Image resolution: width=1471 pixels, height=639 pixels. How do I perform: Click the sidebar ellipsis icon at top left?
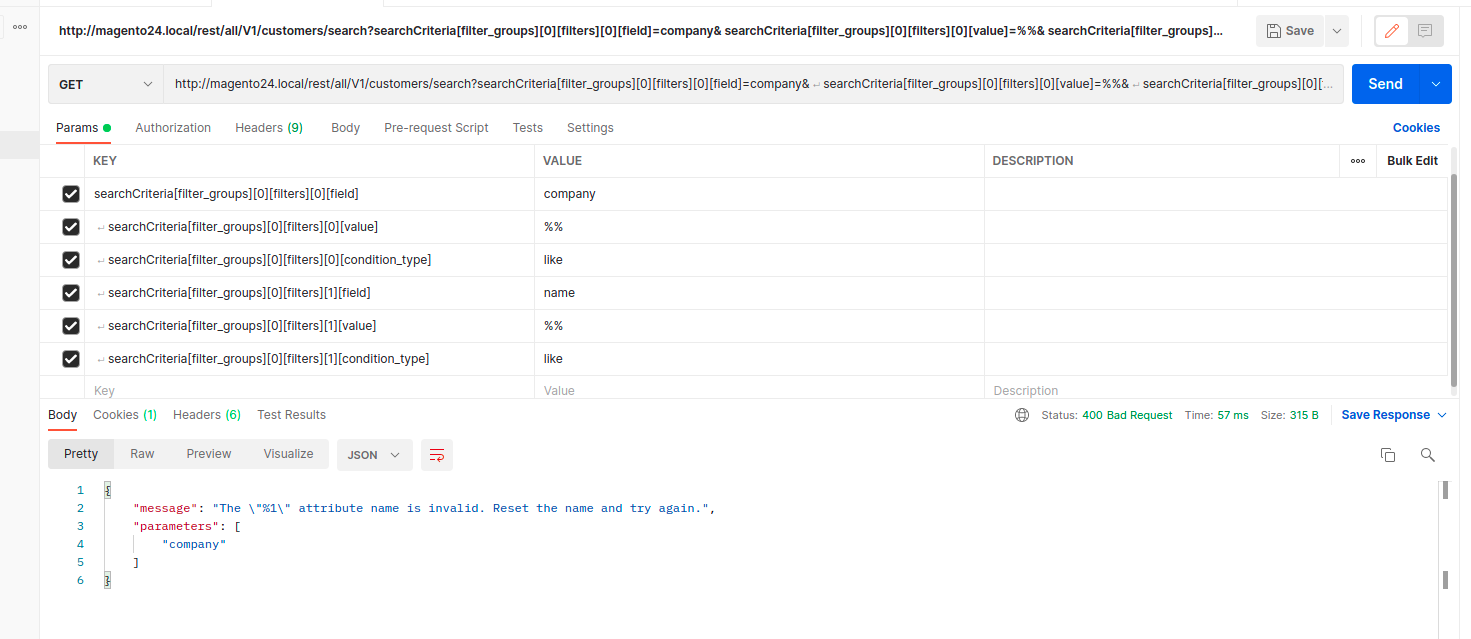pos(20,27)
